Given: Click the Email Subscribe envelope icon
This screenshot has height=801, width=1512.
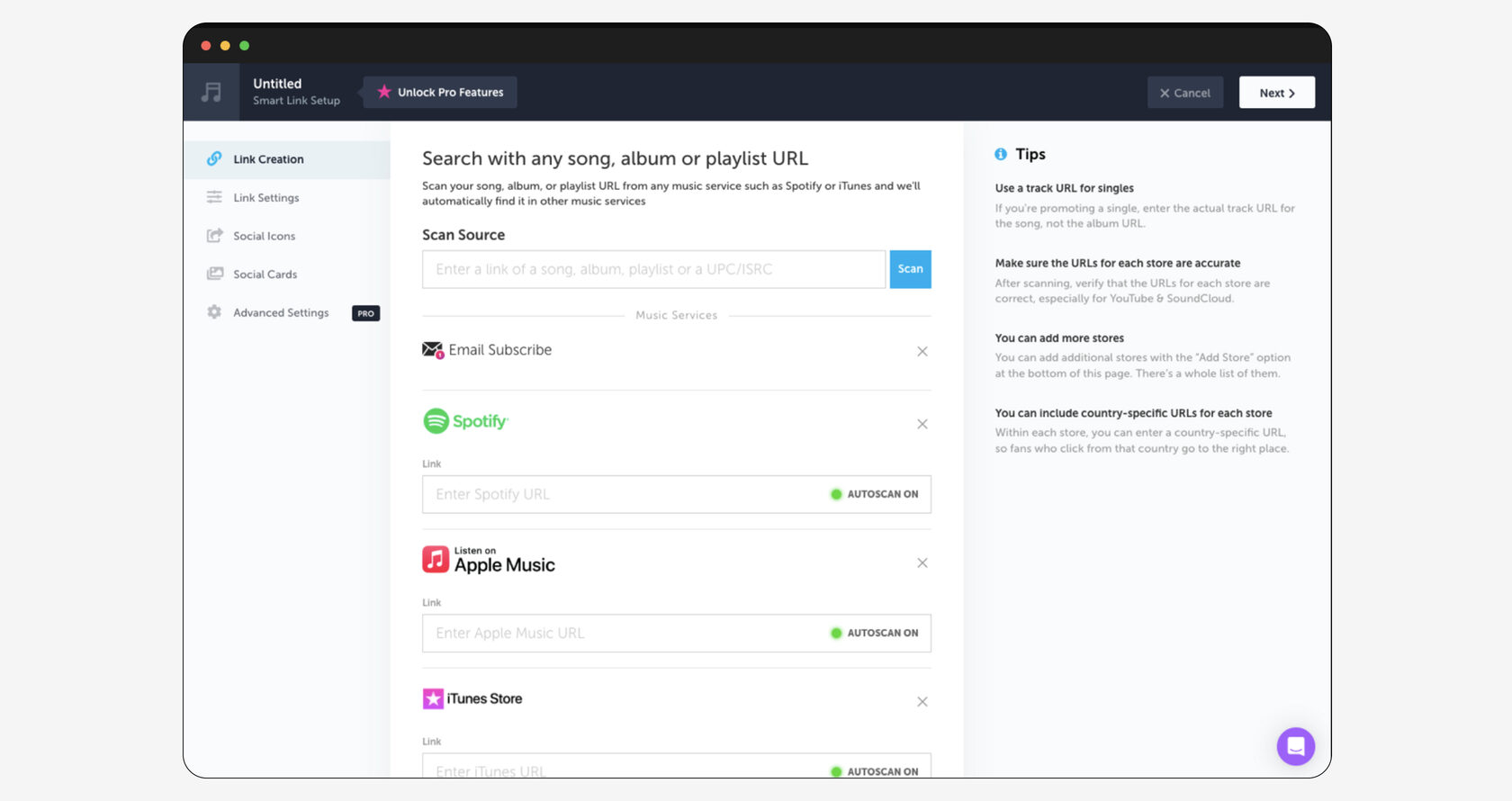Looking at the screenshot, I should [433, 350].
